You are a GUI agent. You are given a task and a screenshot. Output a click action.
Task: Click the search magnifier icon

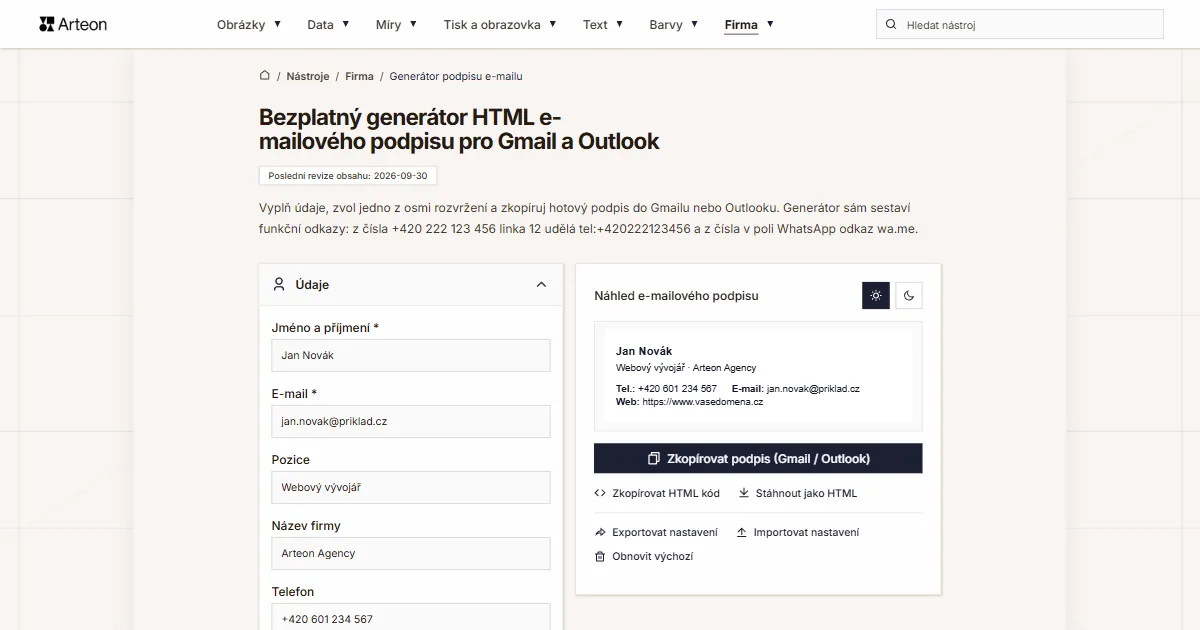tap(891, 25)
